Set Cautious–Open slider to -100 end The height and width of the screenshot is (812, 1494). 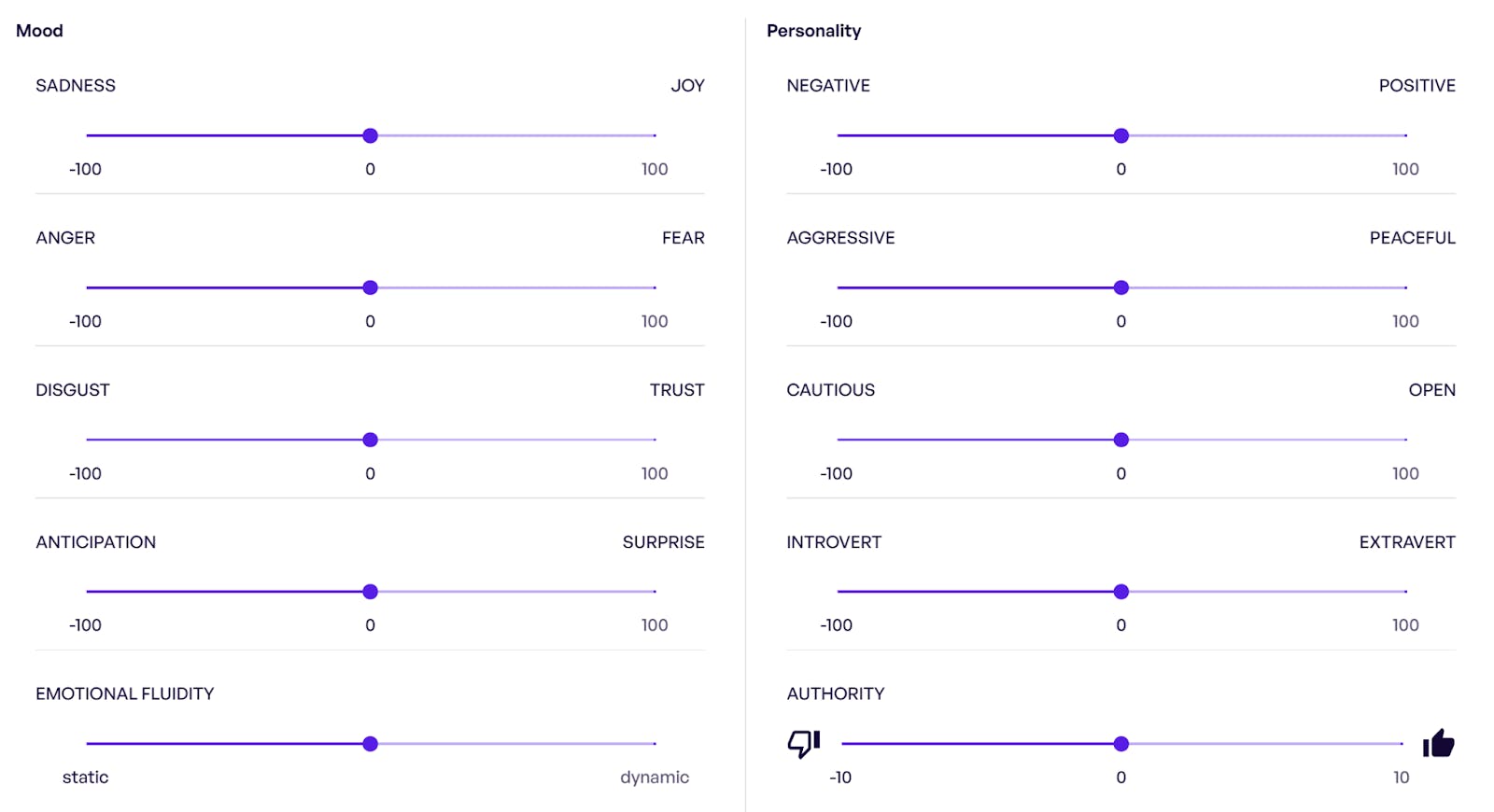pos(839,440)
